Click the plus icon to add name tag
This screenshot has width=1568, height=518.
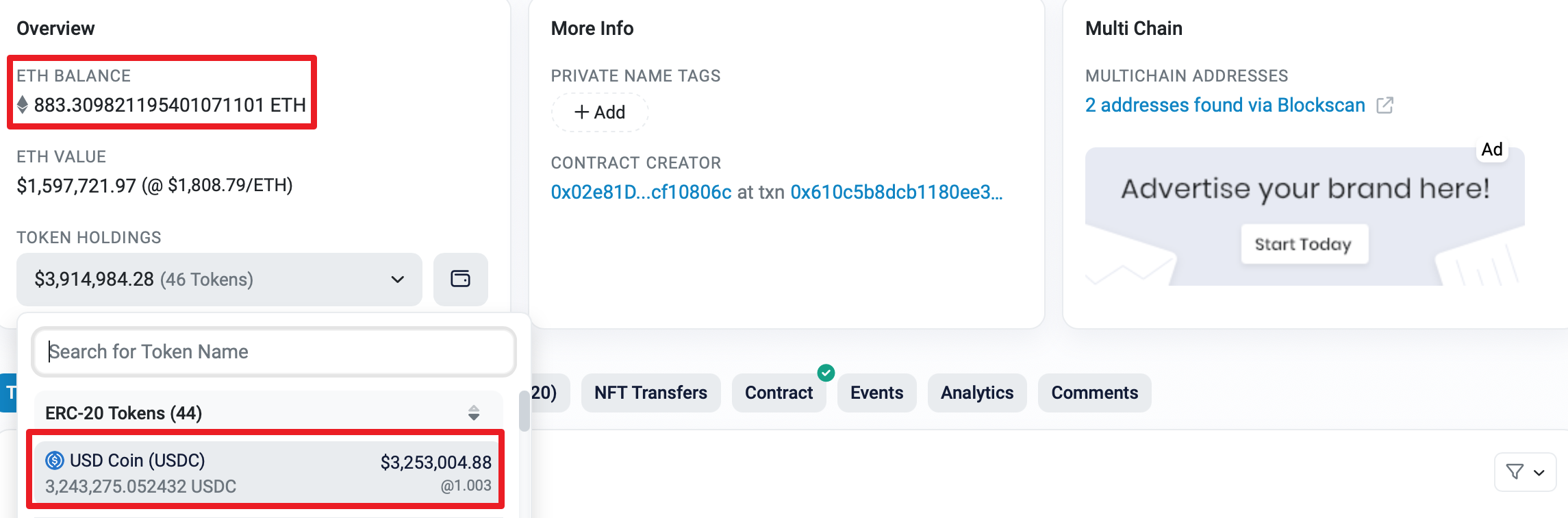(x=581, y=112)
